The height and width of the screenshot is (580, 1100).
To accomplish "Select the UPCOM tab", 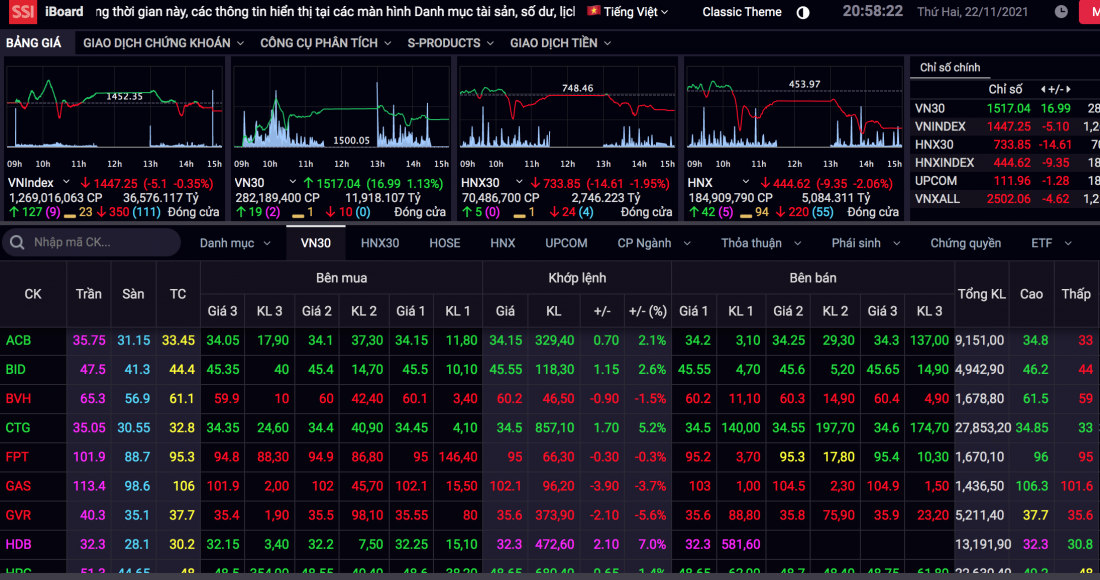I will 566,243.
